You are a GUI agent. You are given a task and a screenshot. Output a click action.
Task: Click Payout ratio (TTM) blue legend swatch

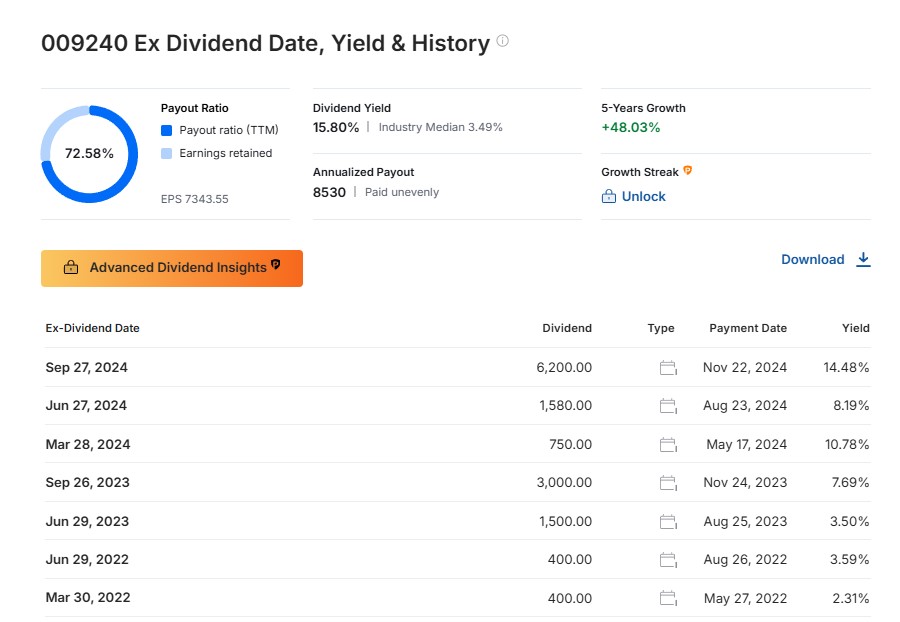click(166, 130)
